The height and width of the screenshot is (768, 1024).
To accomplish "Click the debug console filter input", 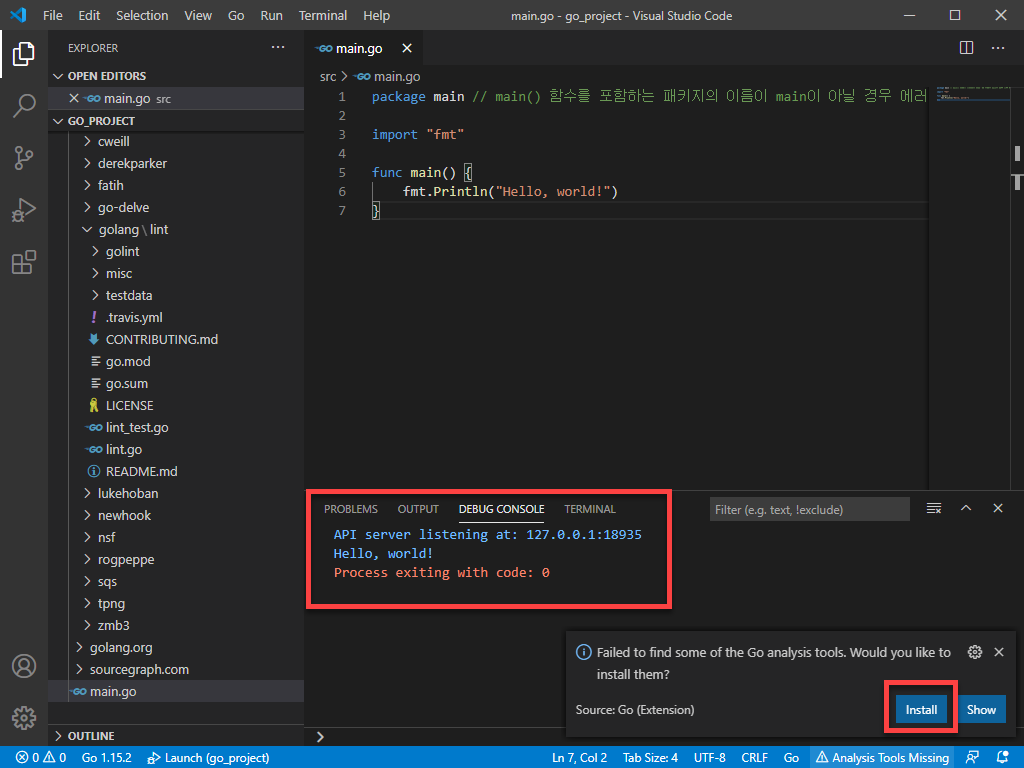I will (809, 509).
